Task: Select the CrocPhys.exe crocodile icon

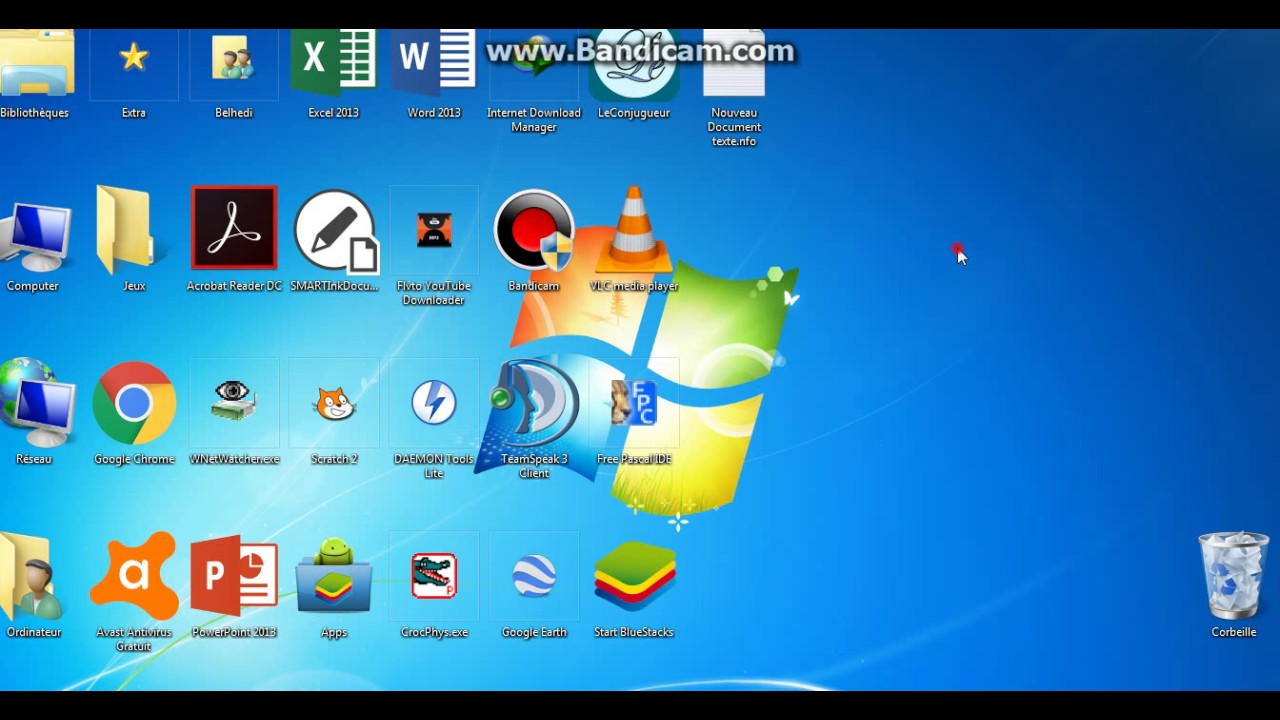Action: tap(434, 576)
